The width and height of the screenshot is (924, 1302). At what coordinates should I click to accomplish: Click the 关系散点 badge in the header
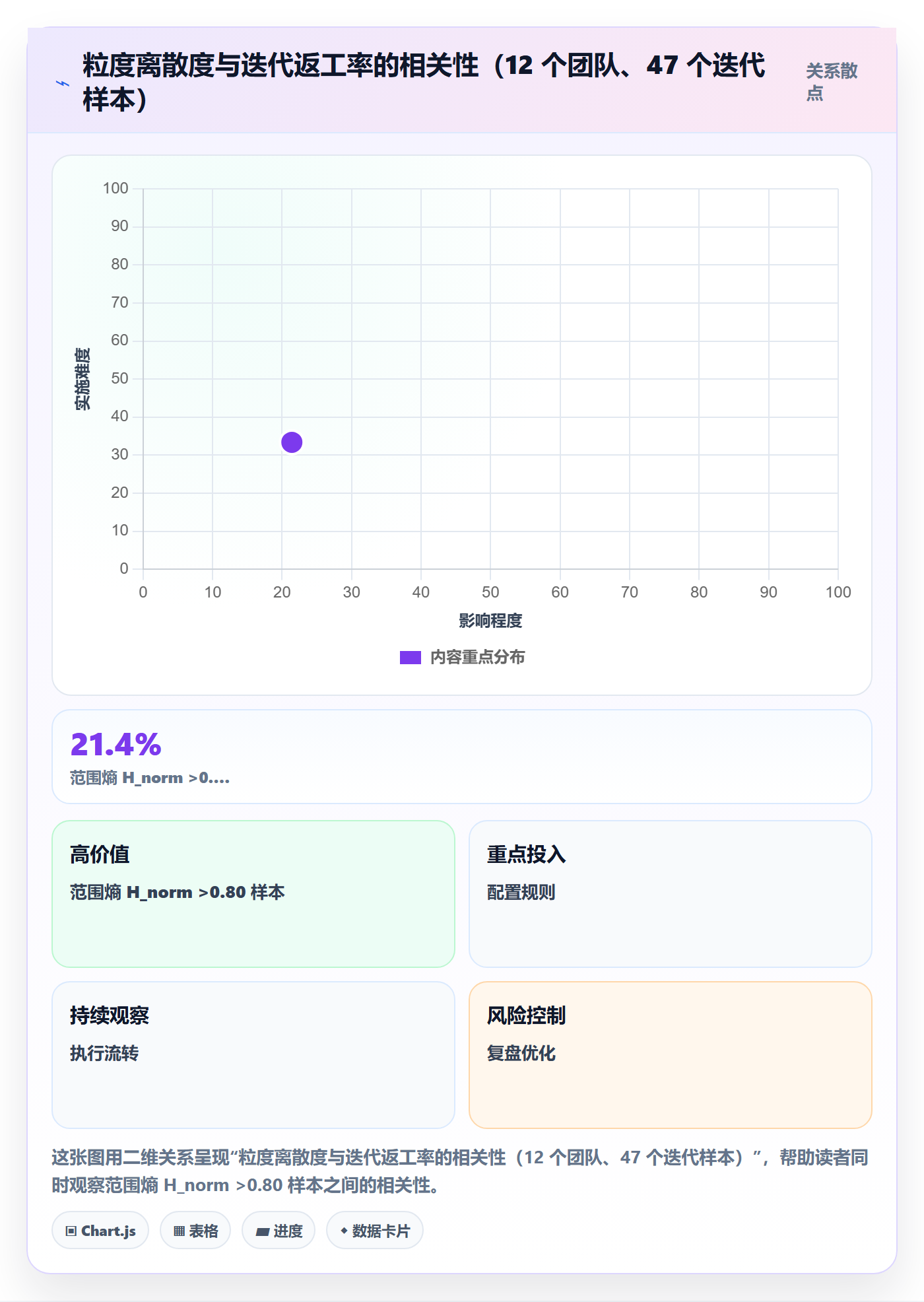tap(832, 82)
